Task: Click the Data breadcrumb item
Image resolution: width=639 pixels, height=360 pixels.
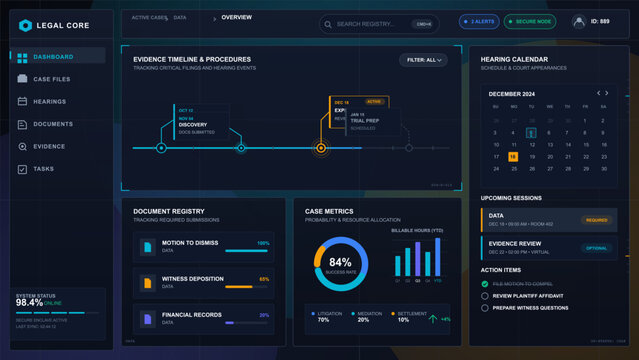Action: [x=180, y=18]
